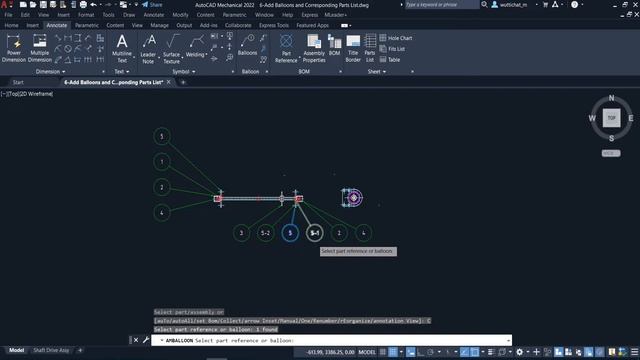Cancel command with command line X button

136,340
